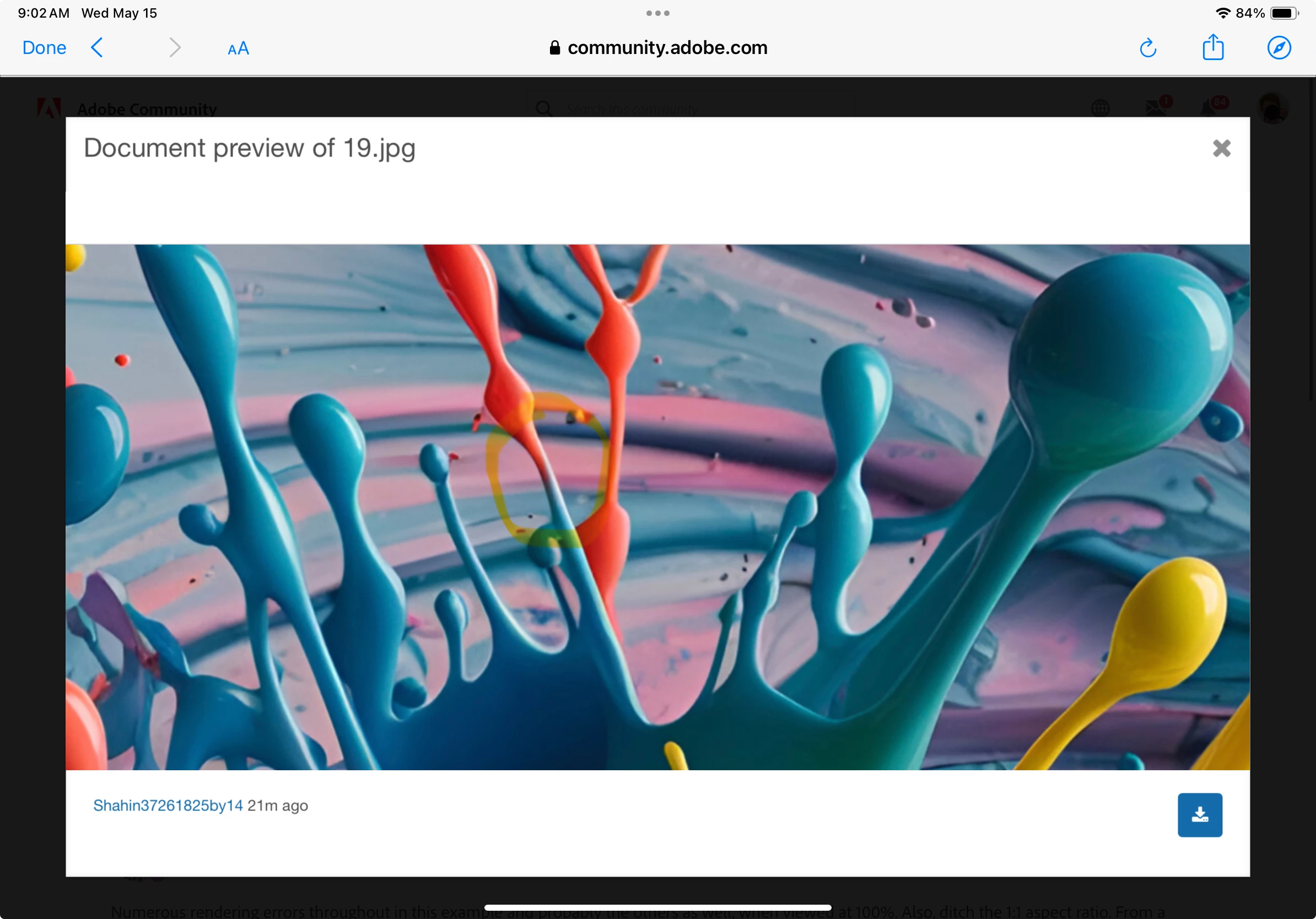Tap the three-dot multitasking menu
Viewport: 1316px width, 919px height.
click(657, 13)
